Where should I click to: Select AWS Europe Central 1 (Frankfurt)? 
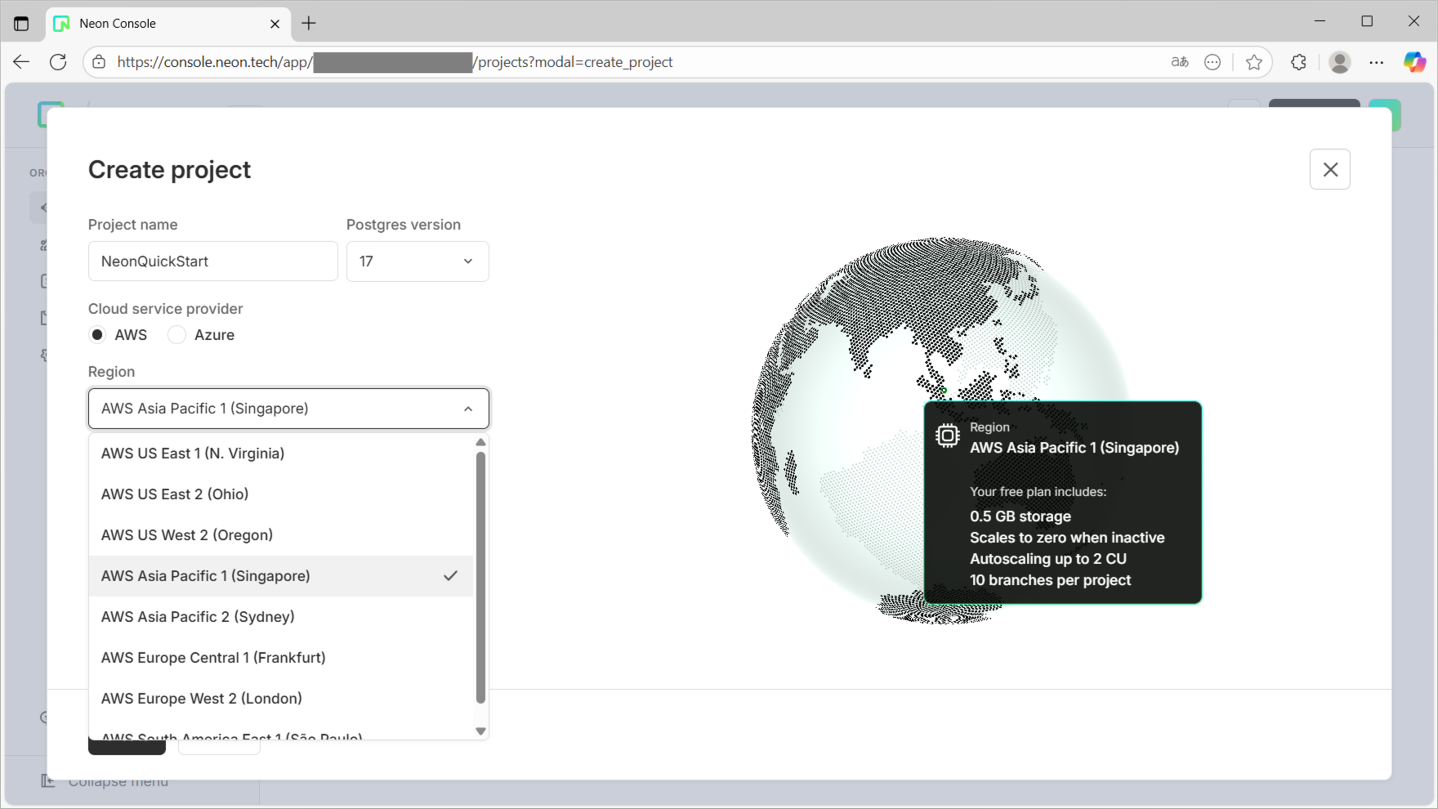(x=213, y=658)
